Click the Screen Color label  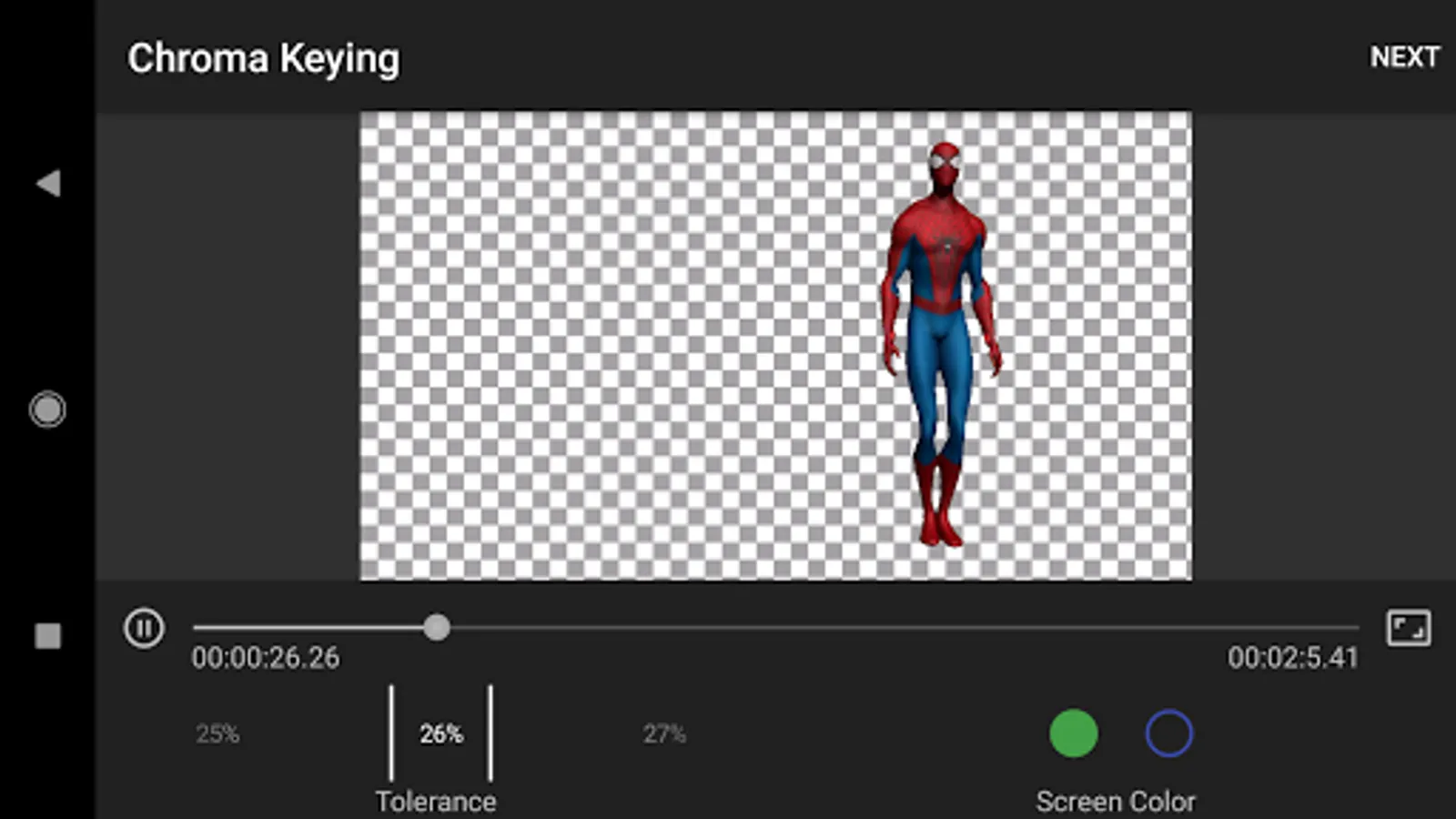coord(1116,802)
